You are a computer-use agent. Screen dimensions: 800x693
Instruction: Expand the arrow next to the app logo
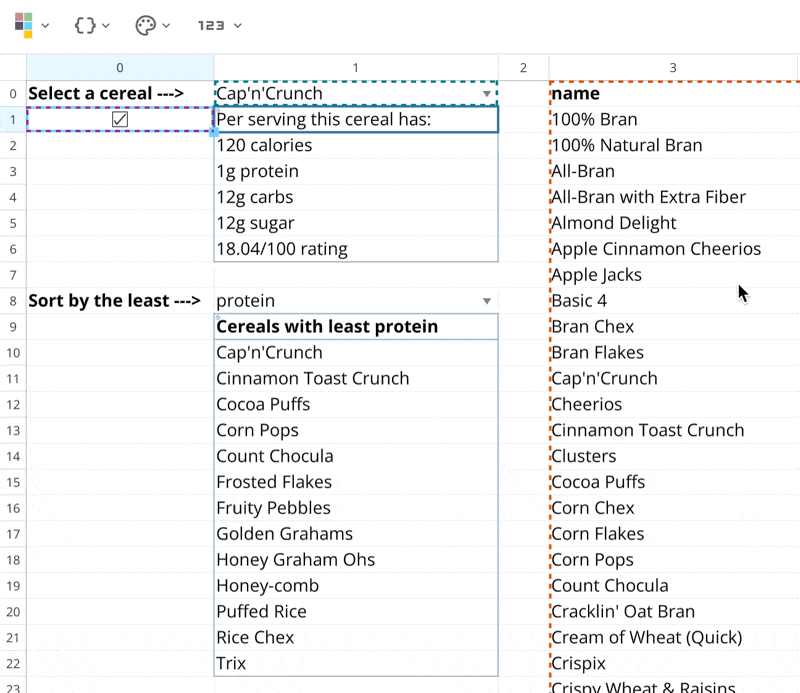click(x=45, y=26)
